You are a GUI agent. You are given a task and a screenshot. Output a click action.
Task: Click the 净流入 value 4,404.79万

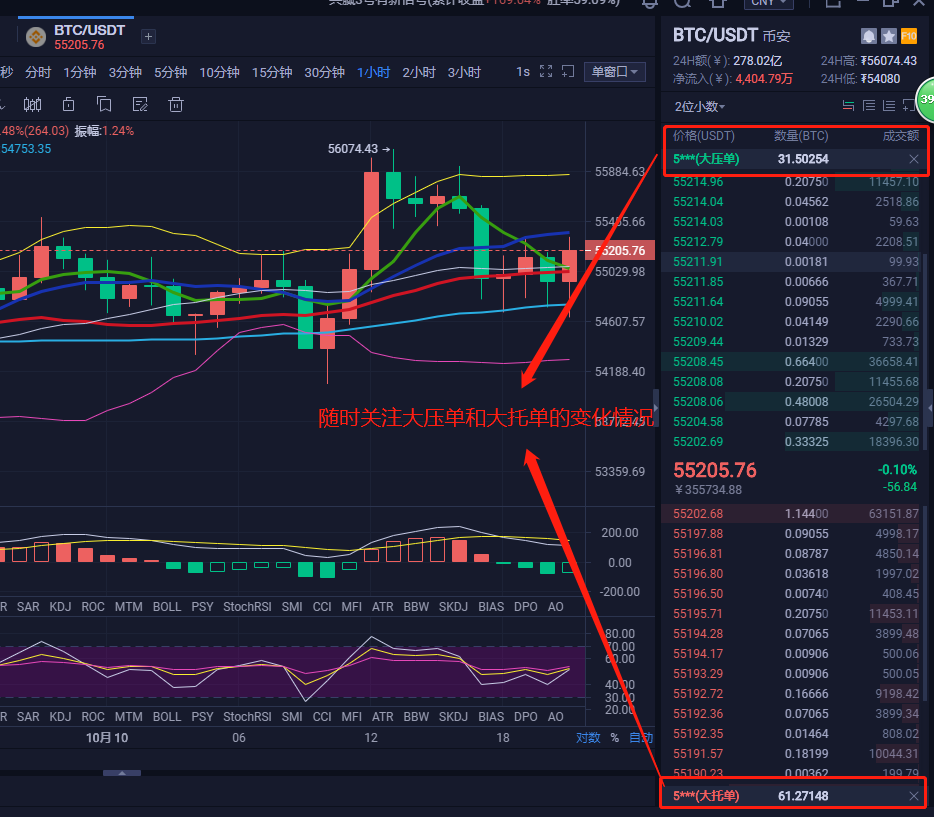click(764, 79)
